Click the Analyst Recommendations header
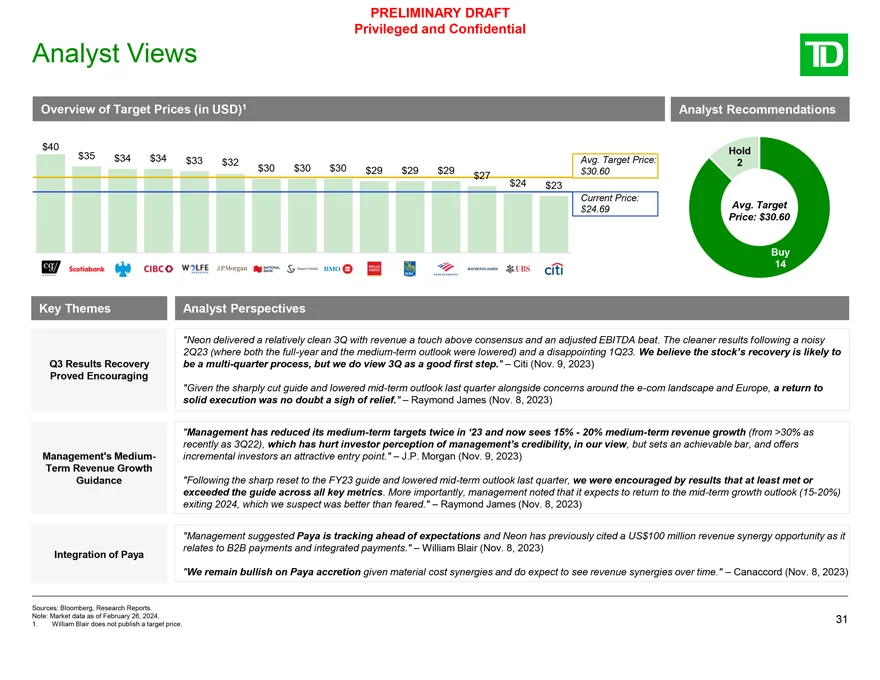The width and height of the screenshot is (880, 680). (x=760, y=109)
